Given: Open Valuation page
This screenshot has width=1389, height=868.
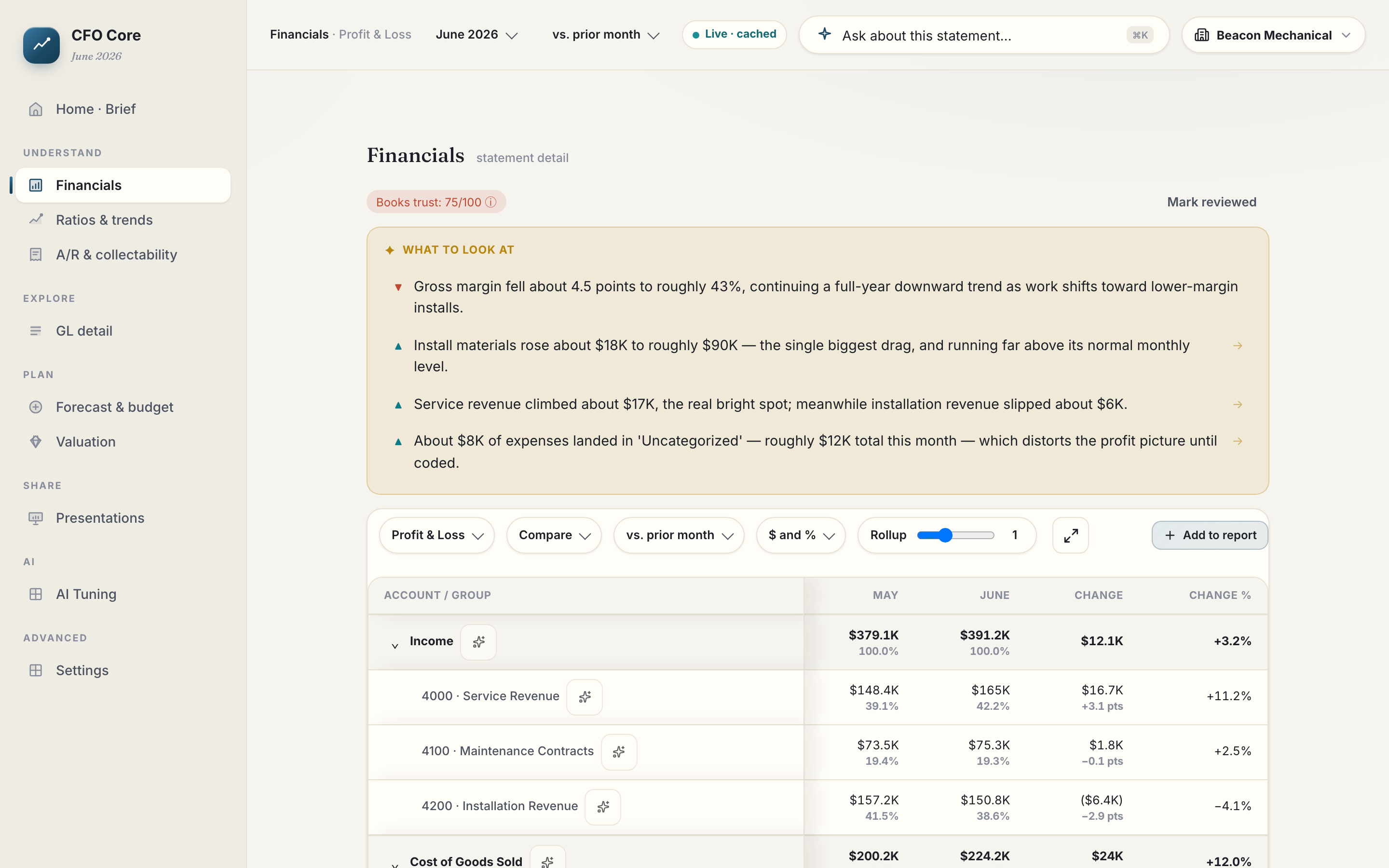Looking at the screenshot, I should (123, 441).
